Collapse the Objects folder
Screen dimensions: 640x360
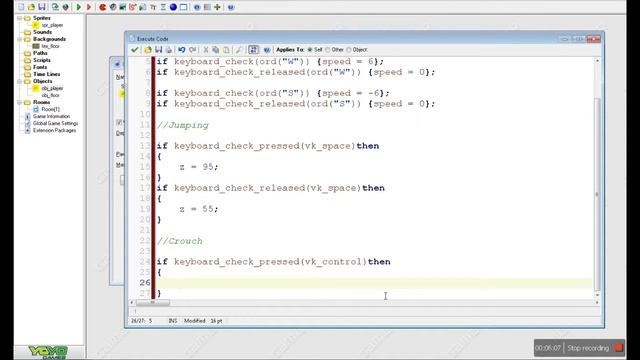[19, 81]
